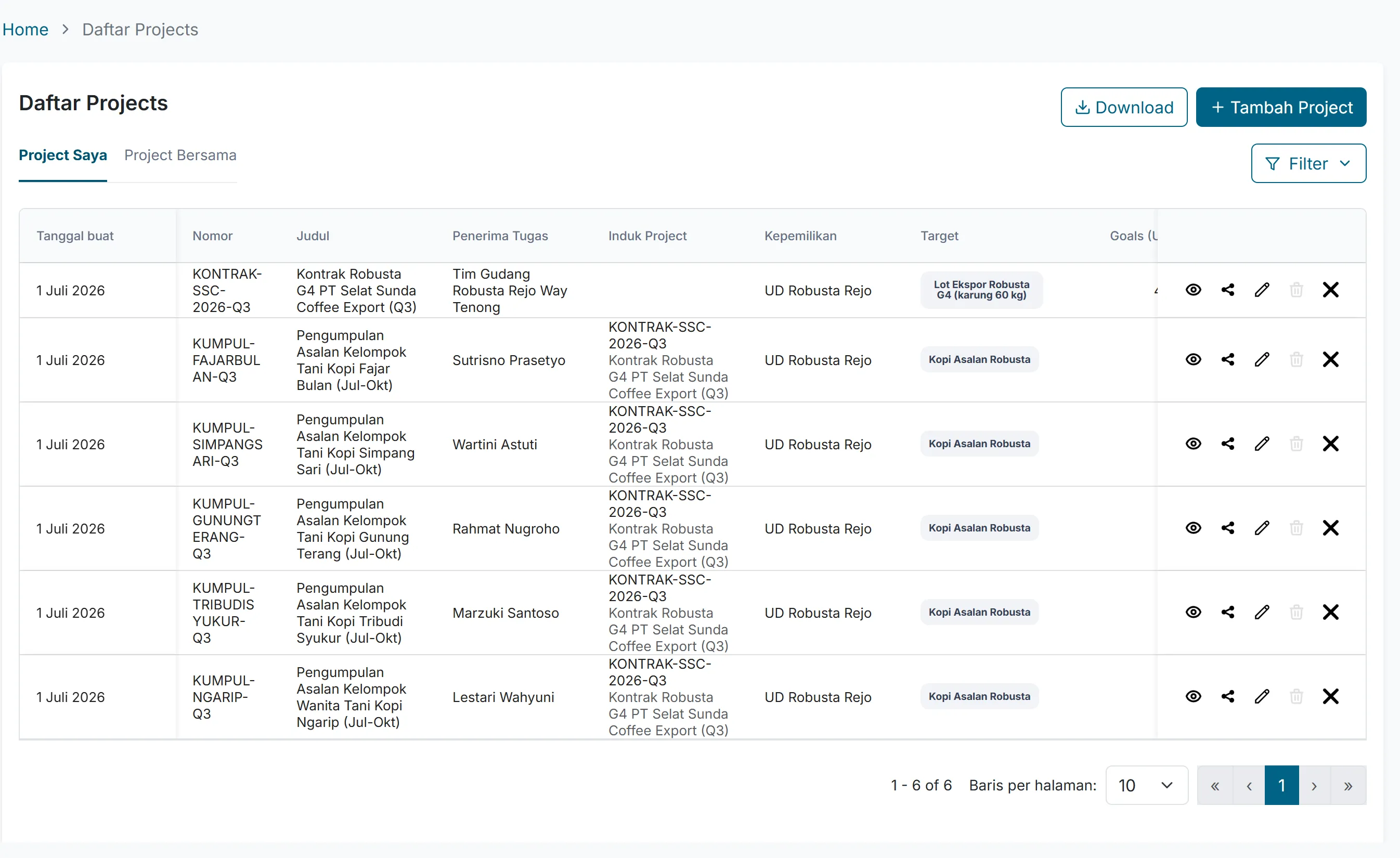The width and height of the screenshot is (1400, 858).
Task: Go to first page of pagination
Action: click(1215, 785)
